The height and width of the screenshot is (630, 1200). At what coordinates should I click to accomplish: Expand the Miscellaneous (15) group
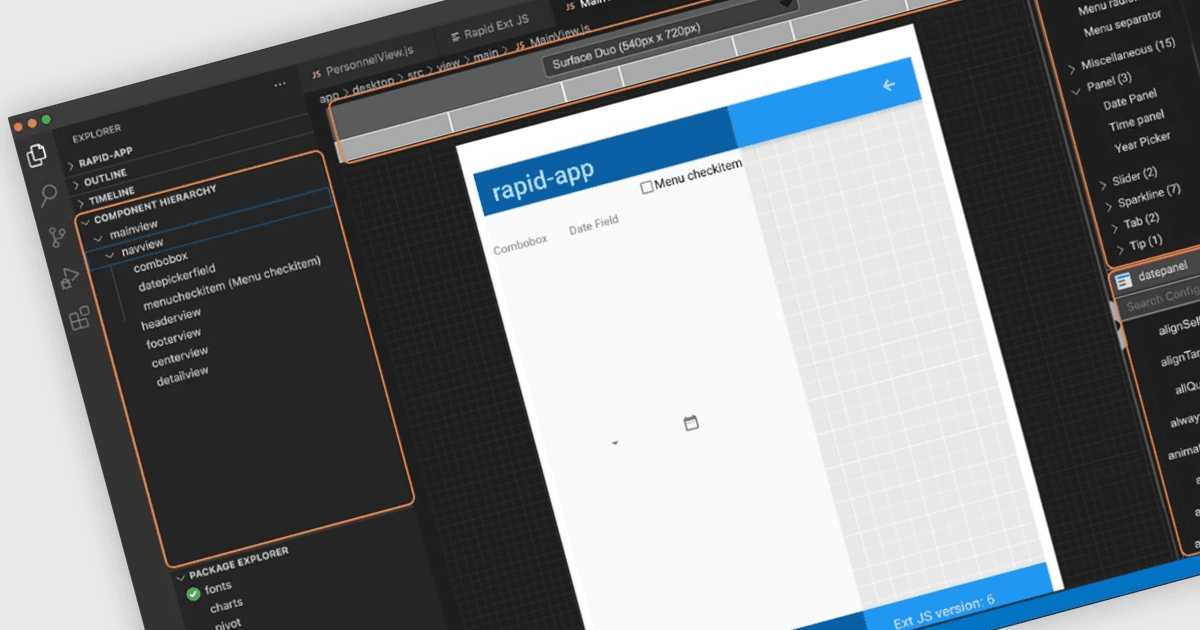(1072, 69)
